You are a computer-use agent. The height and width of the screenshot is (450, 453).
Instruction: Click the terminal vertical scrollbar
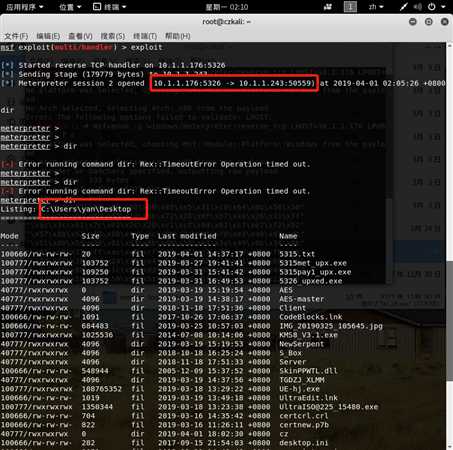pyautogui.click(x=449, y=320)
